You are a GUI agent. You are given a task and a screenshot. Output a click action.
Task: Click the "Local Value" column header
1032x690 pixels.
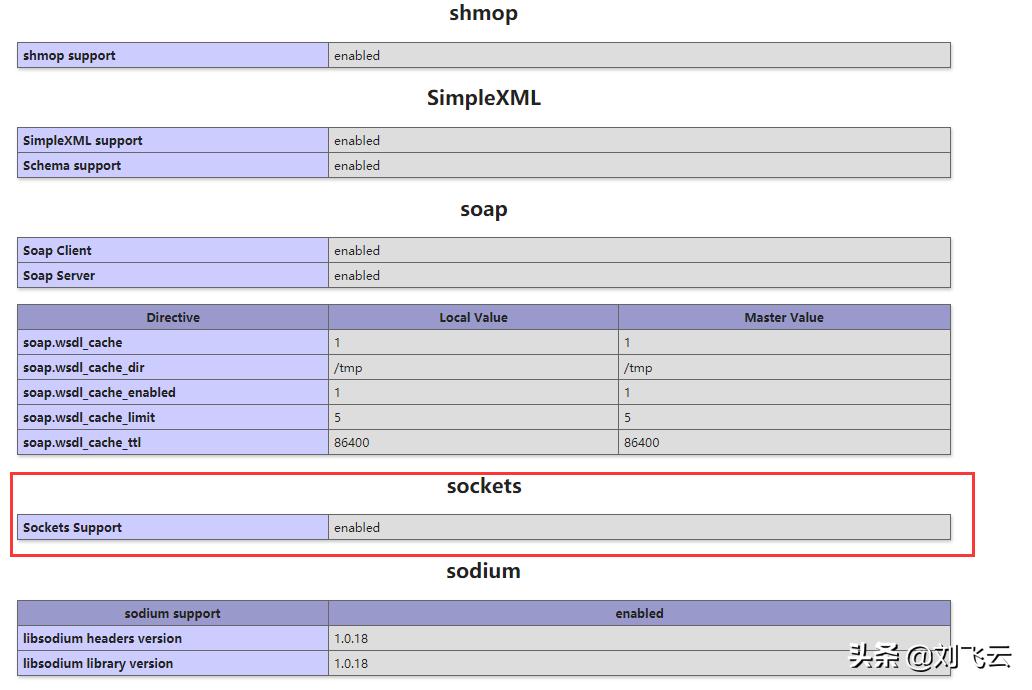473,317
